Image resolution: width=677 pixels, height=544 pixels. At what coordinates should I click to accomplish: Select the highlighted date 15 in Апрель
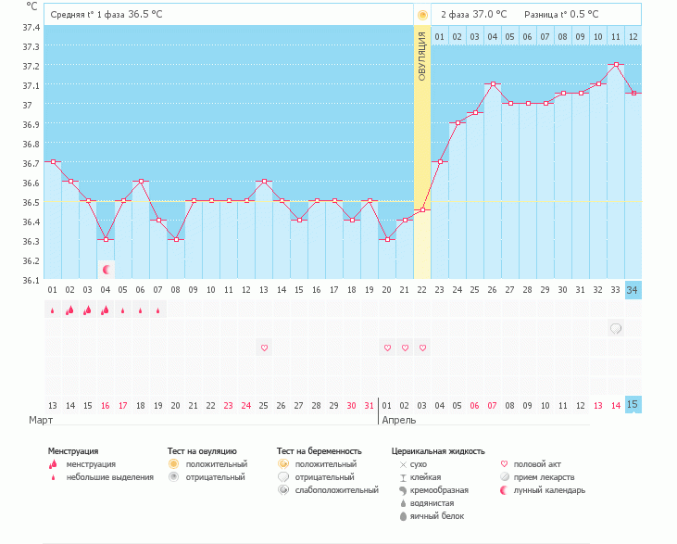[633, 404]
